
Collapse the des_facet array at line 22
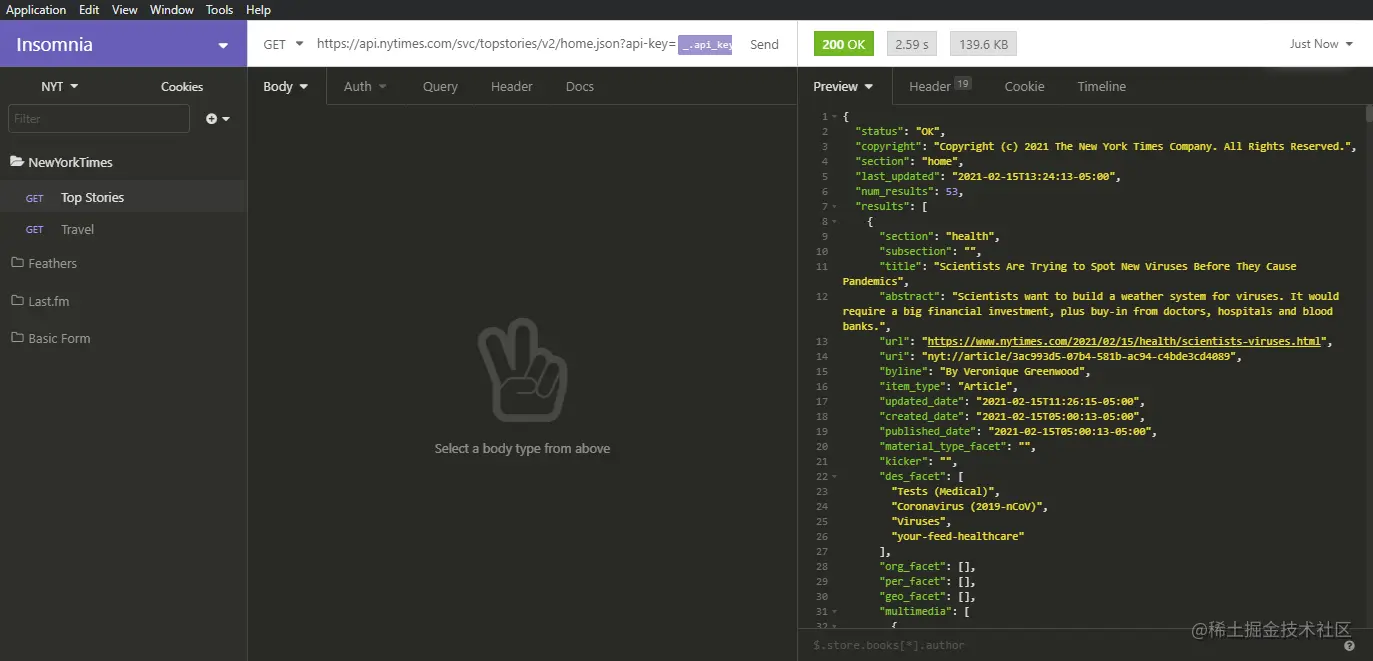(834, 476)
